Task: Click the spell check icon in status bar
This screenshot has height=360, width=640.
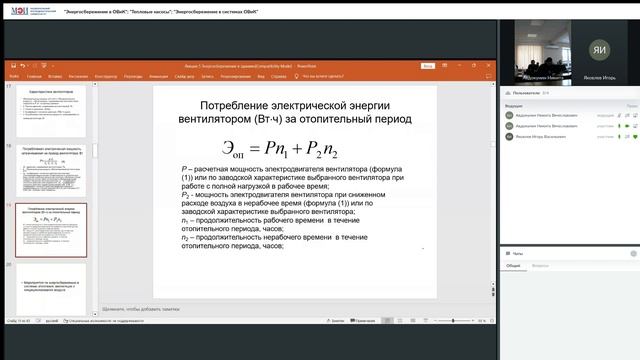Action: click(x=38, y=321)
